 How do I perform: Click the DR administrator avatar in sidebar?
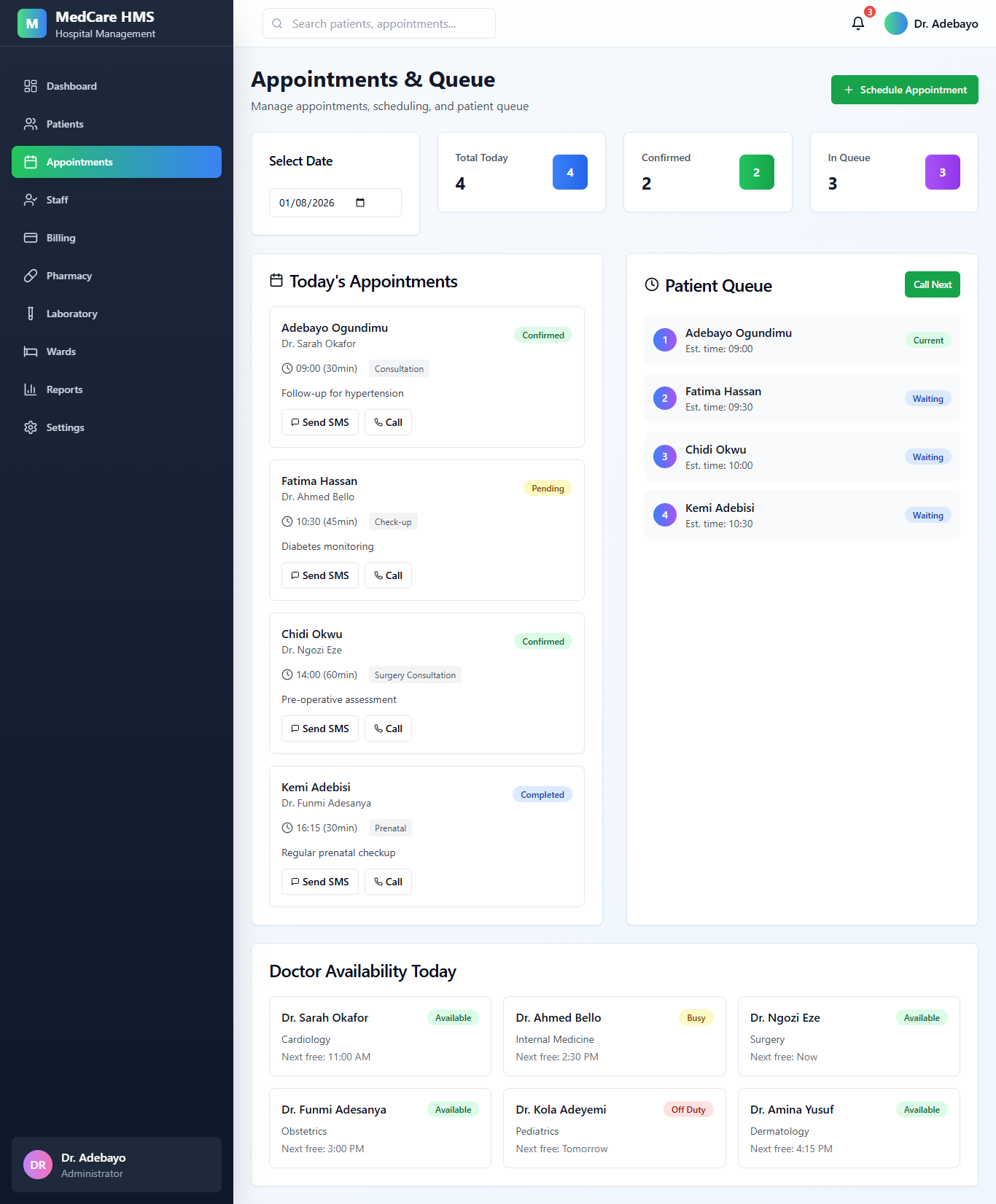[38, 1165]
